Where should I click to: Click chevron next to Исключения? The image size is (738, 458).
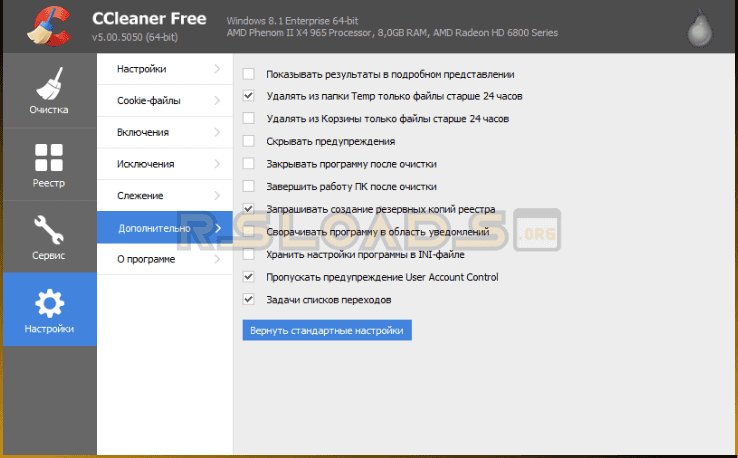(x=217, y=164)
